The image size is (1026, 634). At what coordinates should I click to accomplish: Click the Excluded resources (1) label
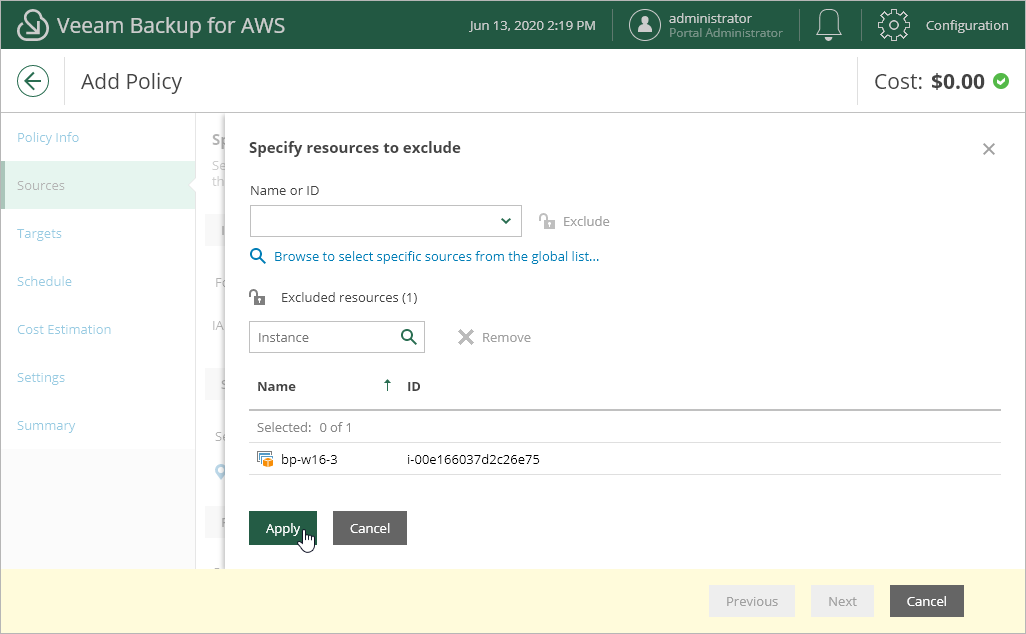349,297
